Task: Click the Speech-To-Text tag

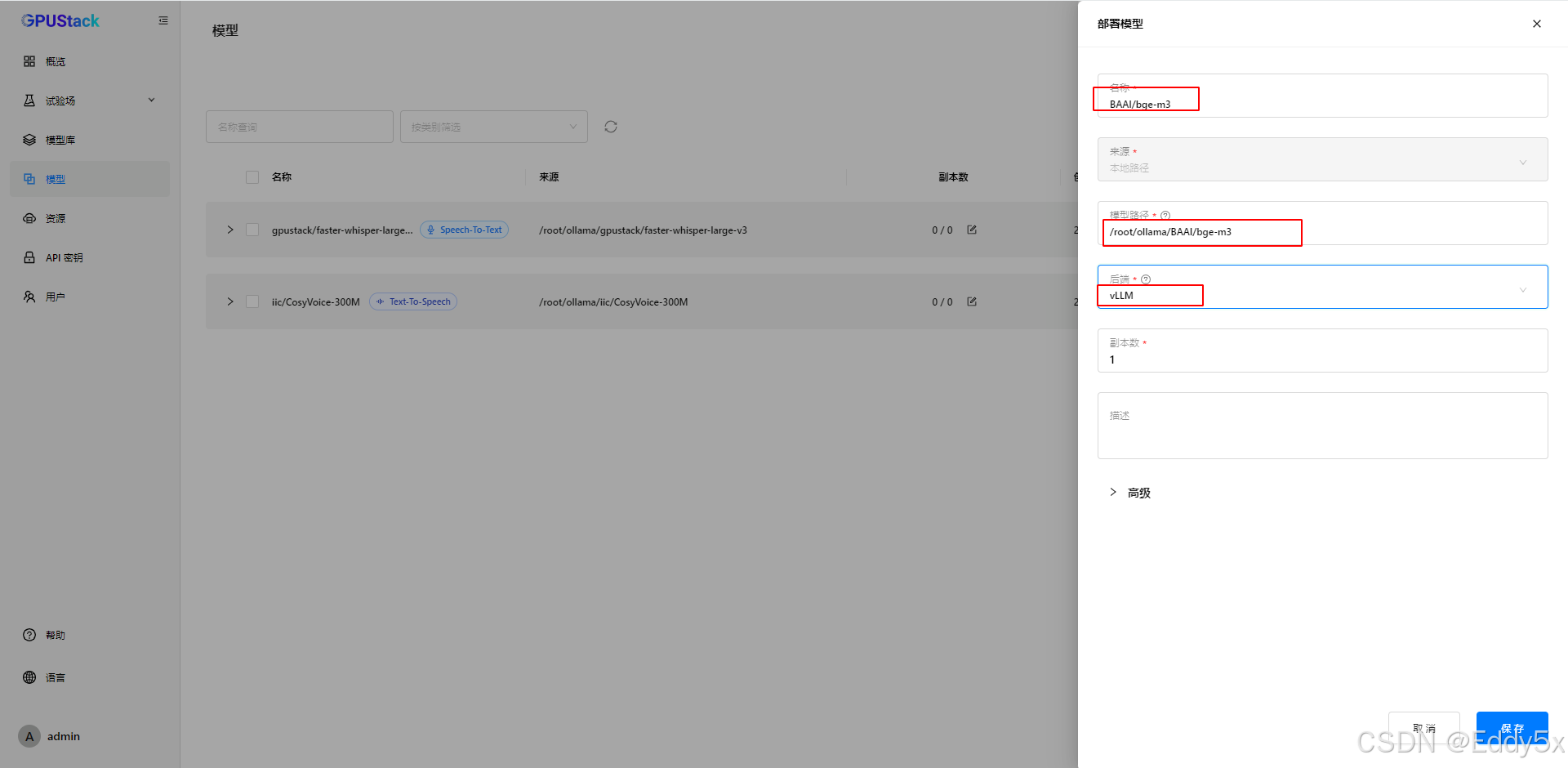Action: pos(464,230)
